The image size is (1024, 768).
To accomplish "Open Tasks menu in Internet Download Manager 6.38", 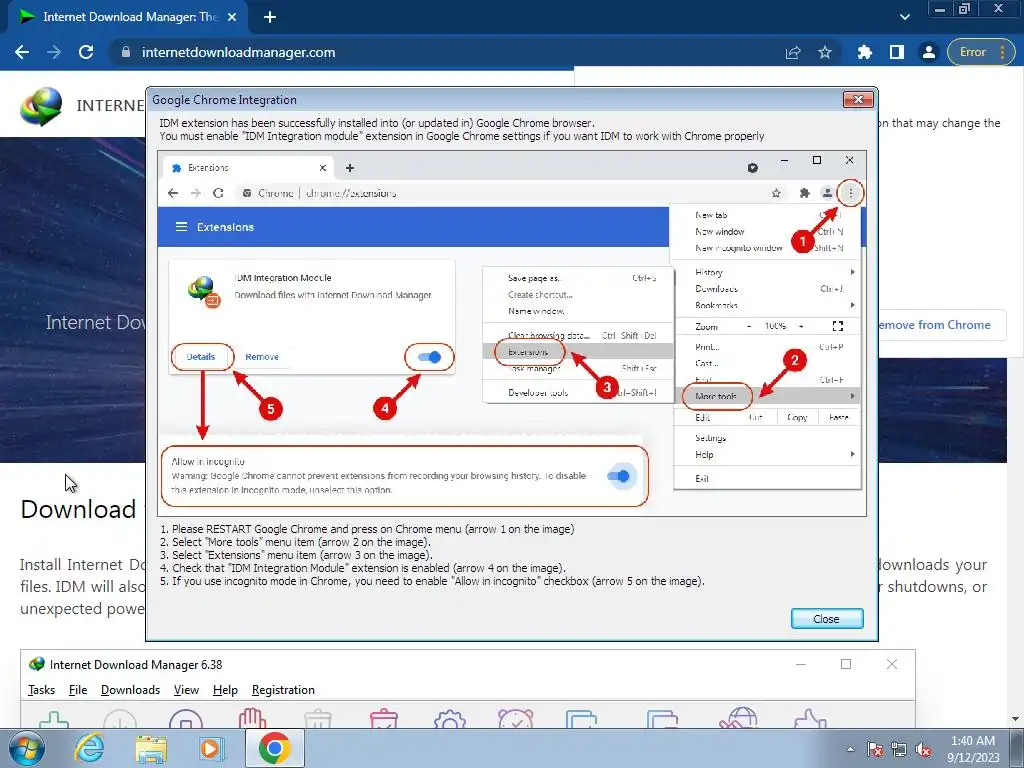I will (41, 690).
